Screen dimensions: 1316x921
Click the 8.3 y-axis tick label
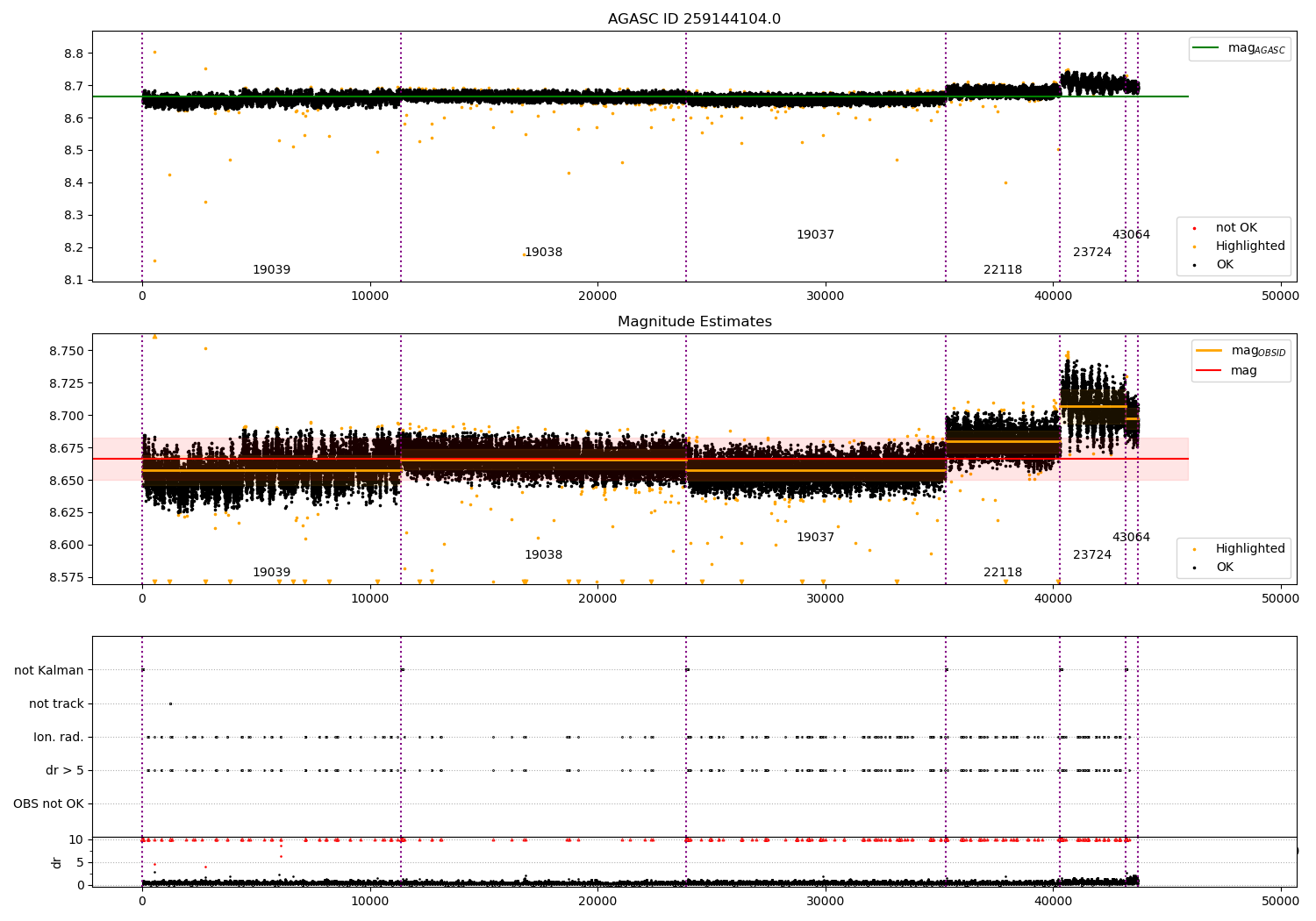click(x=74, y=216)
